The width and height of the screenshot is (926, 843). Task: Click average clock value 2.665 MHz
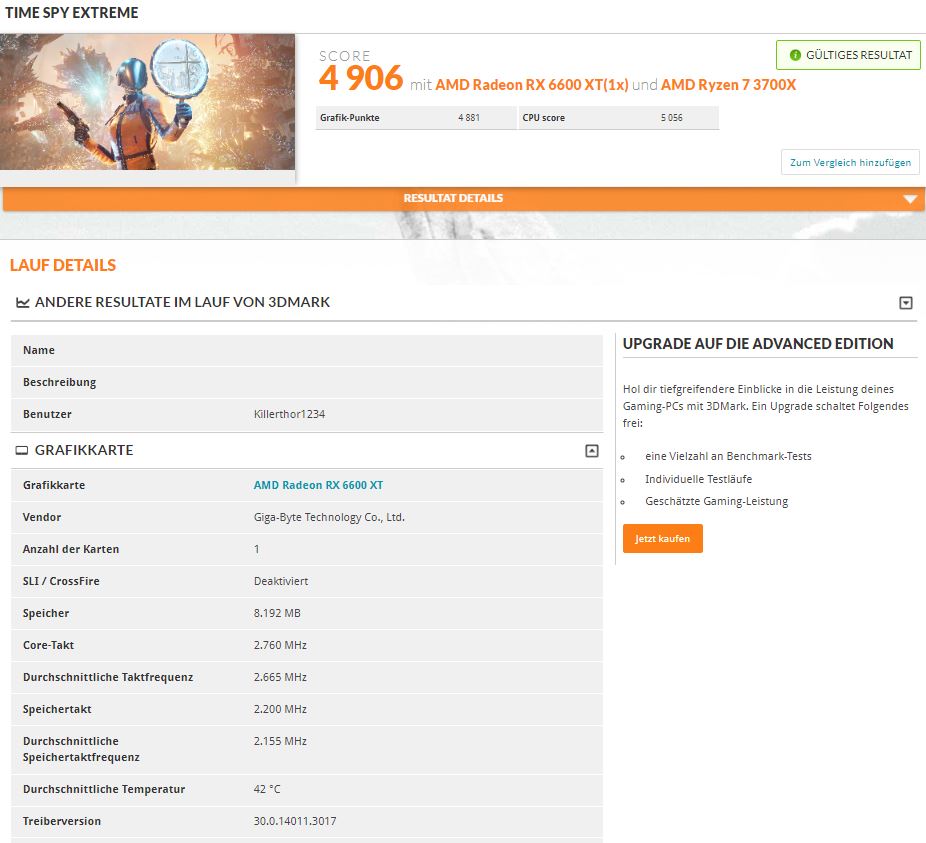(280, 677)
